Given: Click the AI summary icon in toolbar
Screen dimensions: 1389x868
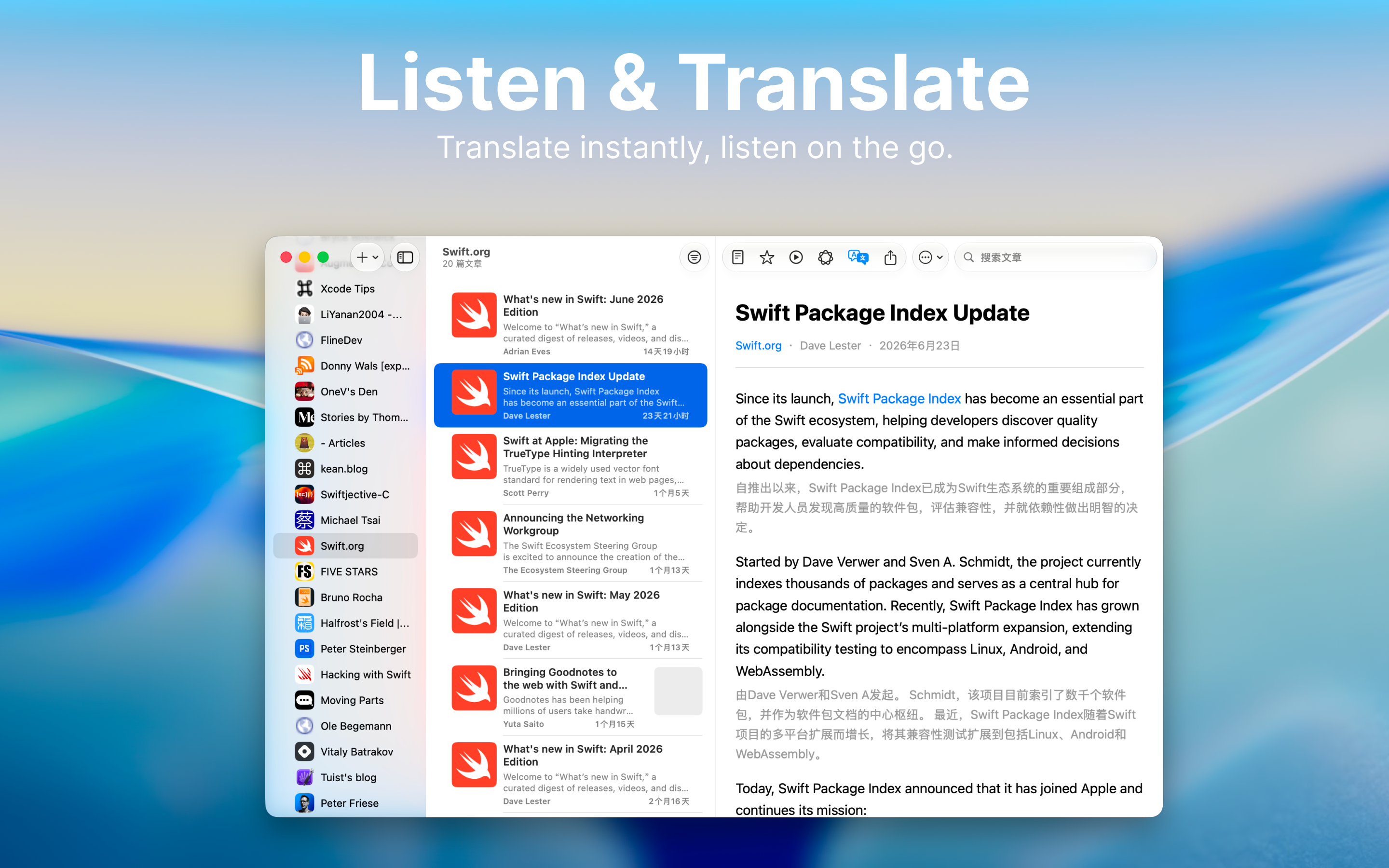Looking at the screenshot, I should tap(825, 257).
